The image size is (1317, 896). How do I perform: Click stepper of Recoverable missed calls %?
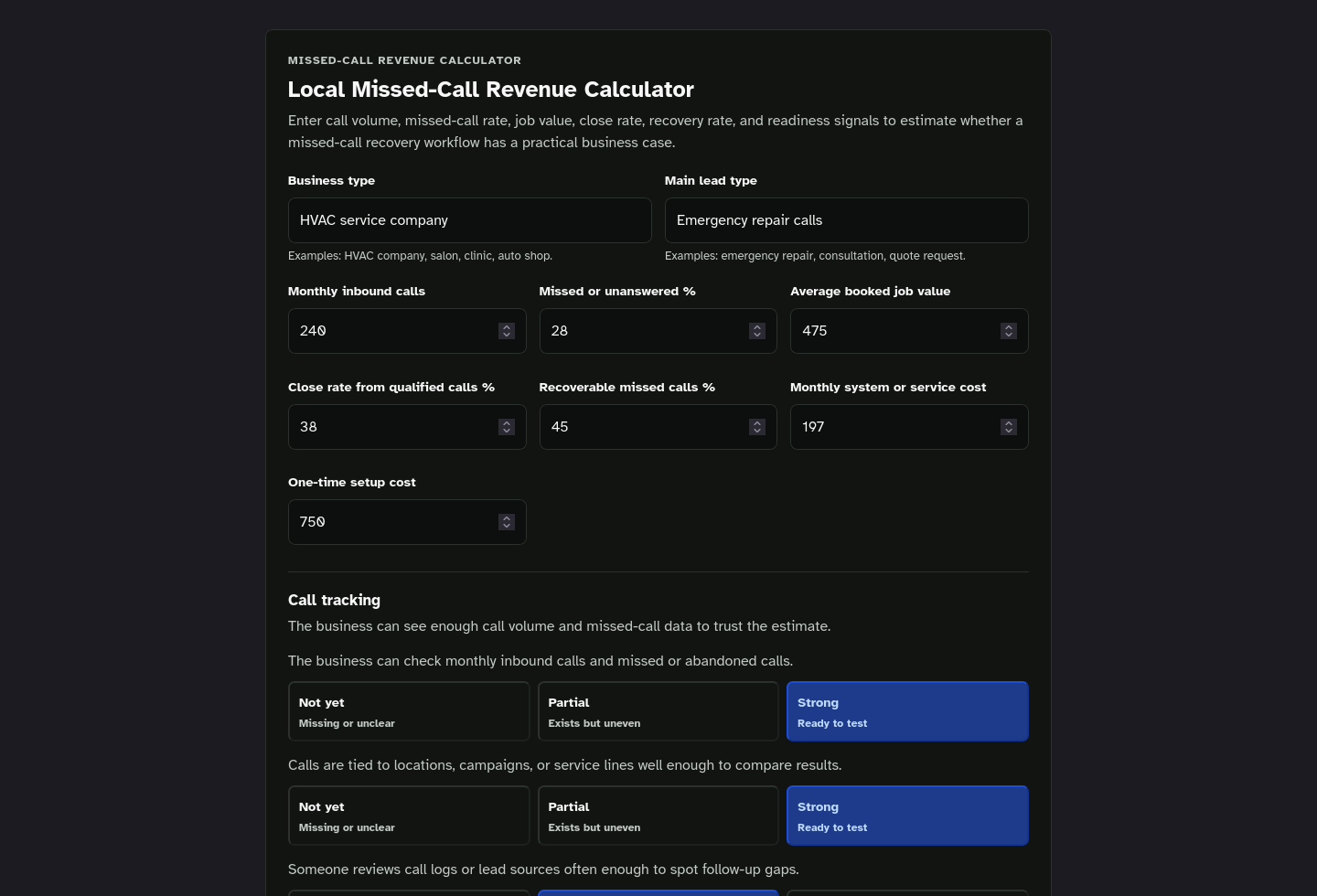tap(757, 427)
